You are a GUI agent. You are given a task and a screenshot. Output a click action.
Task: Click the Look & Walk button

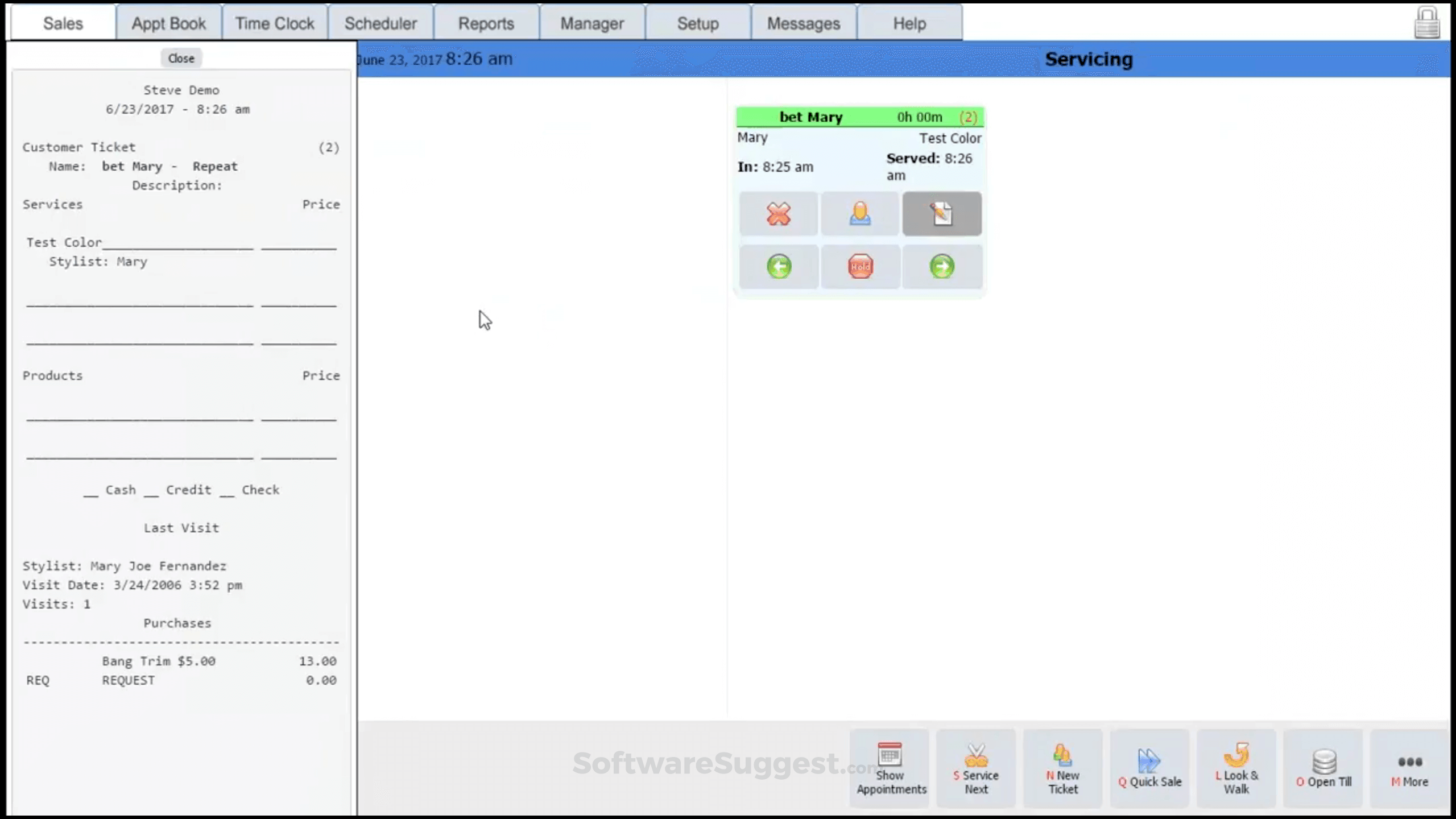coord(1236,768)
